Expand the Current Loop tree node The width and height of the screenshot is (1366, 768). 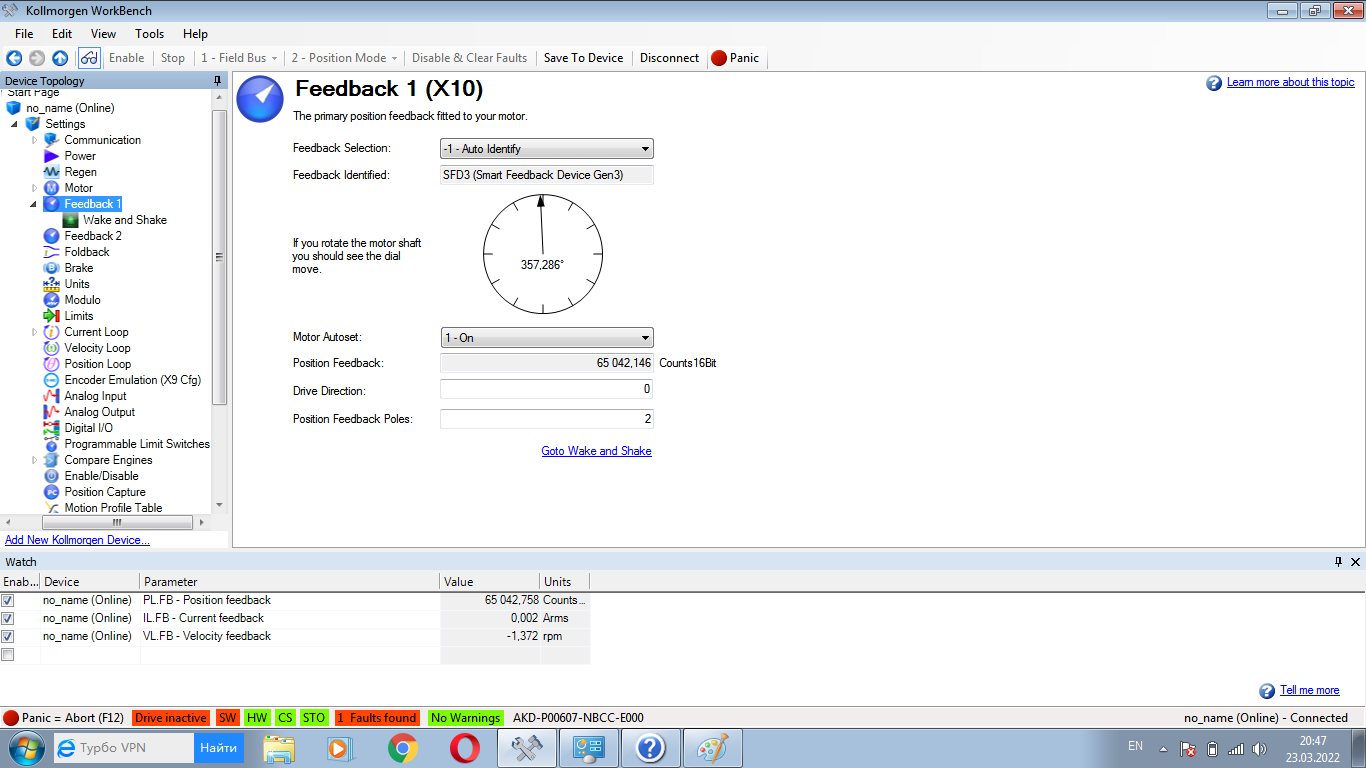coord(34,332)
